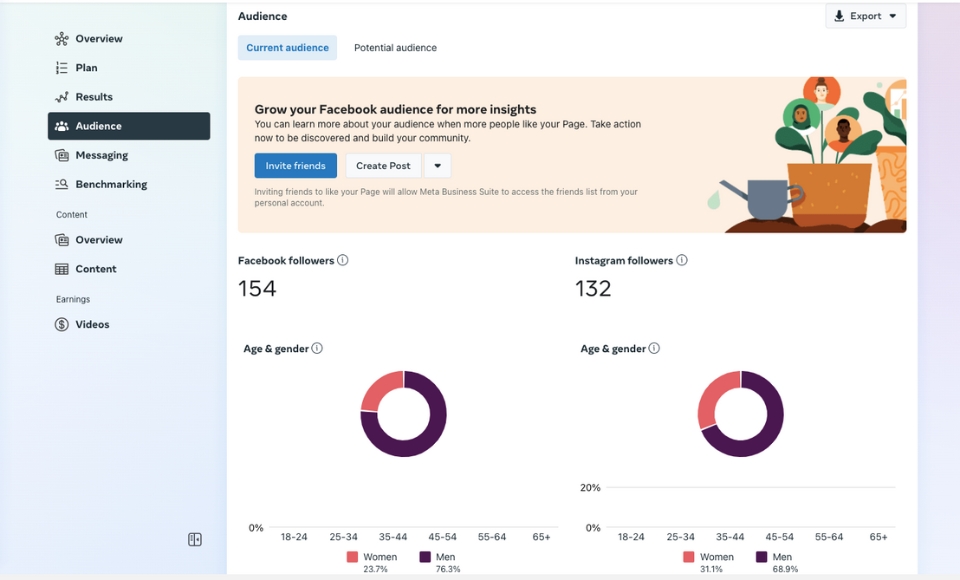This screenshot has height=580, width=960.
Task: Show the Instagram followers info tooltip
Action: (x=681, y=260)
